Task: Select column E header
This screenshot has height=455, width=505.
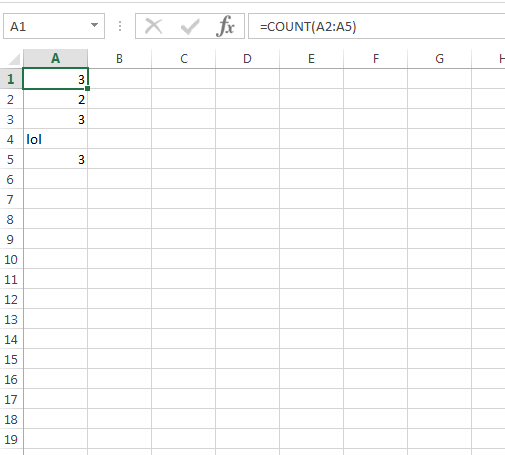Action: click(311, 59)
